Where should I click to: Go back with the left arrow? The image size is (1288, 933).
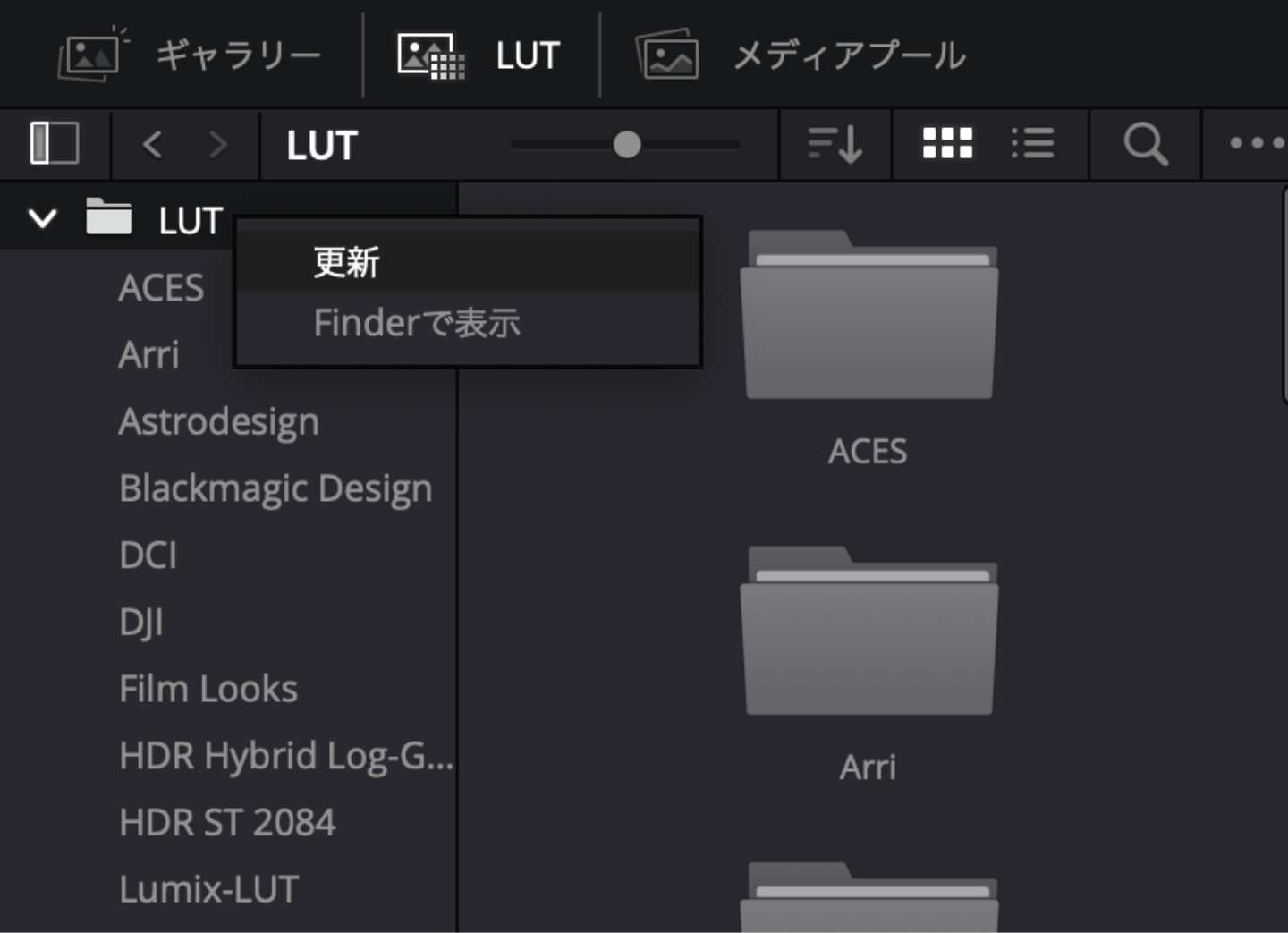point(153,144)
